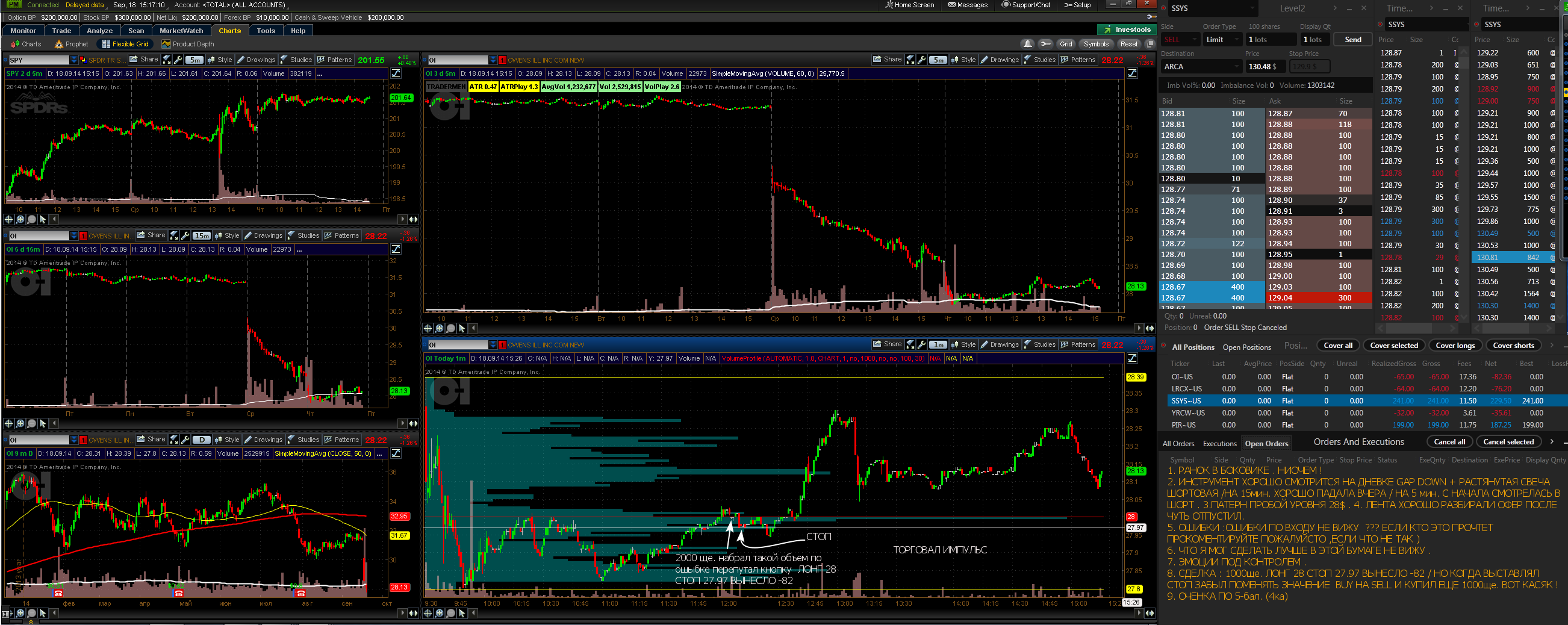Toggle the 5m timeframe on SPY chart
This screenshot has height=625, width=1568.
tap(194, 60)
